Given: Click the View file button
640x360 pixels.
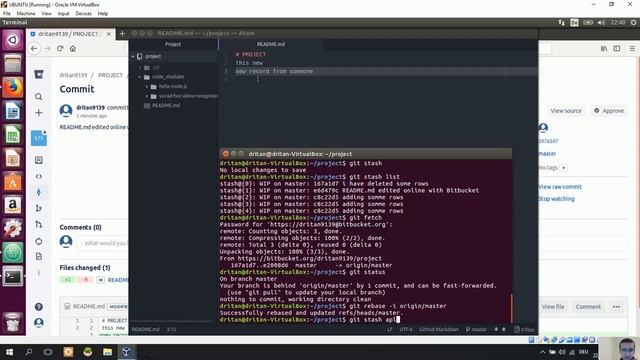Looking at the screenshot, I should click(x=553, y=307).
